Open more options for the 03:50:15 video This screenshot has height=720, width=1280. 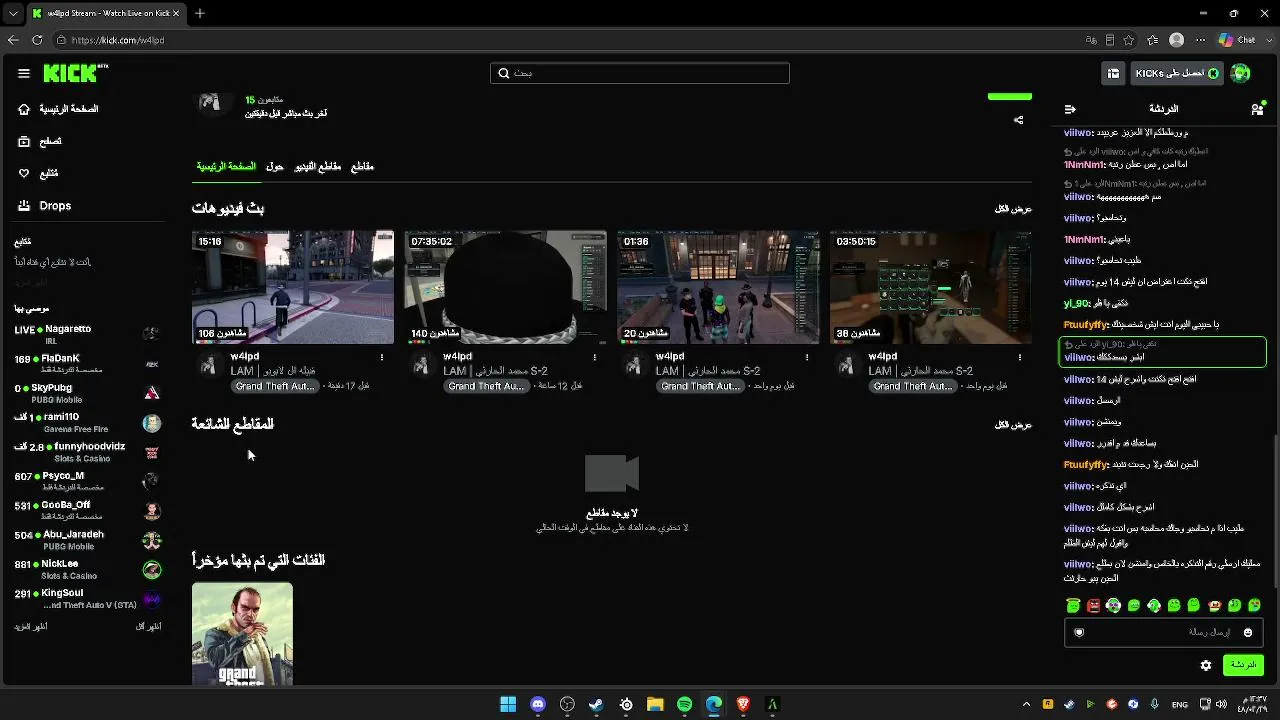[x=1020, y=357]
